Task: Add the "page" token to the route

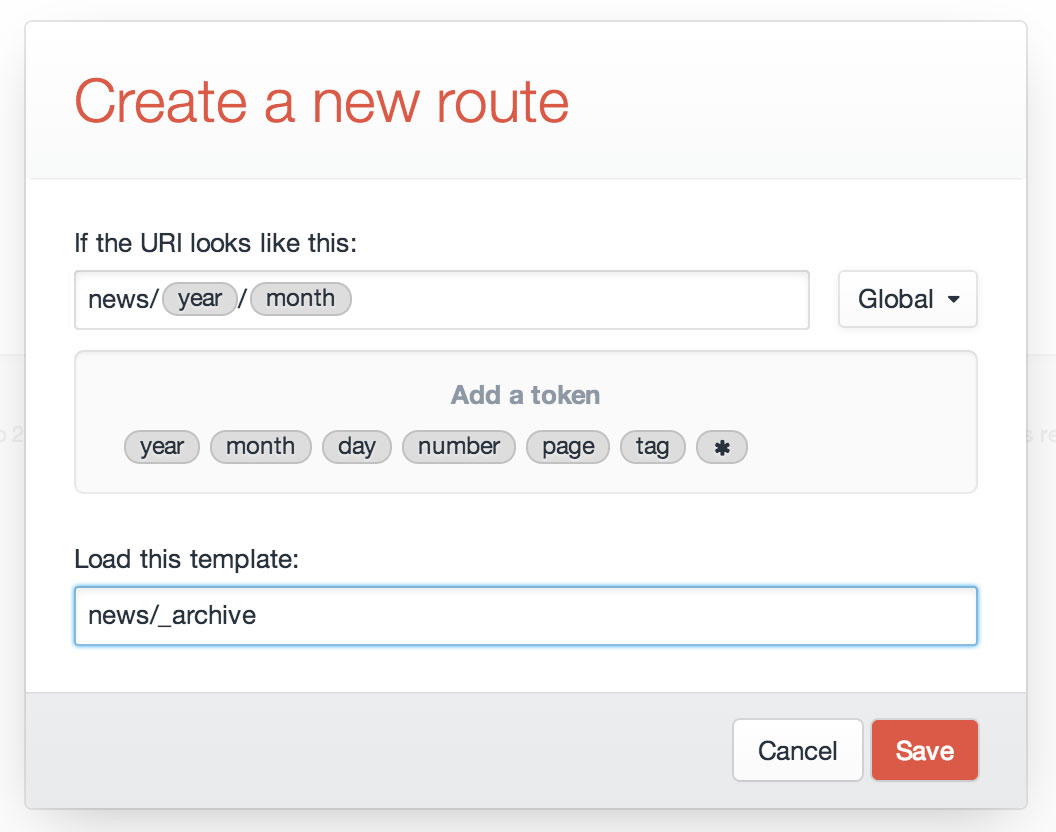Action: coord(567,447)
